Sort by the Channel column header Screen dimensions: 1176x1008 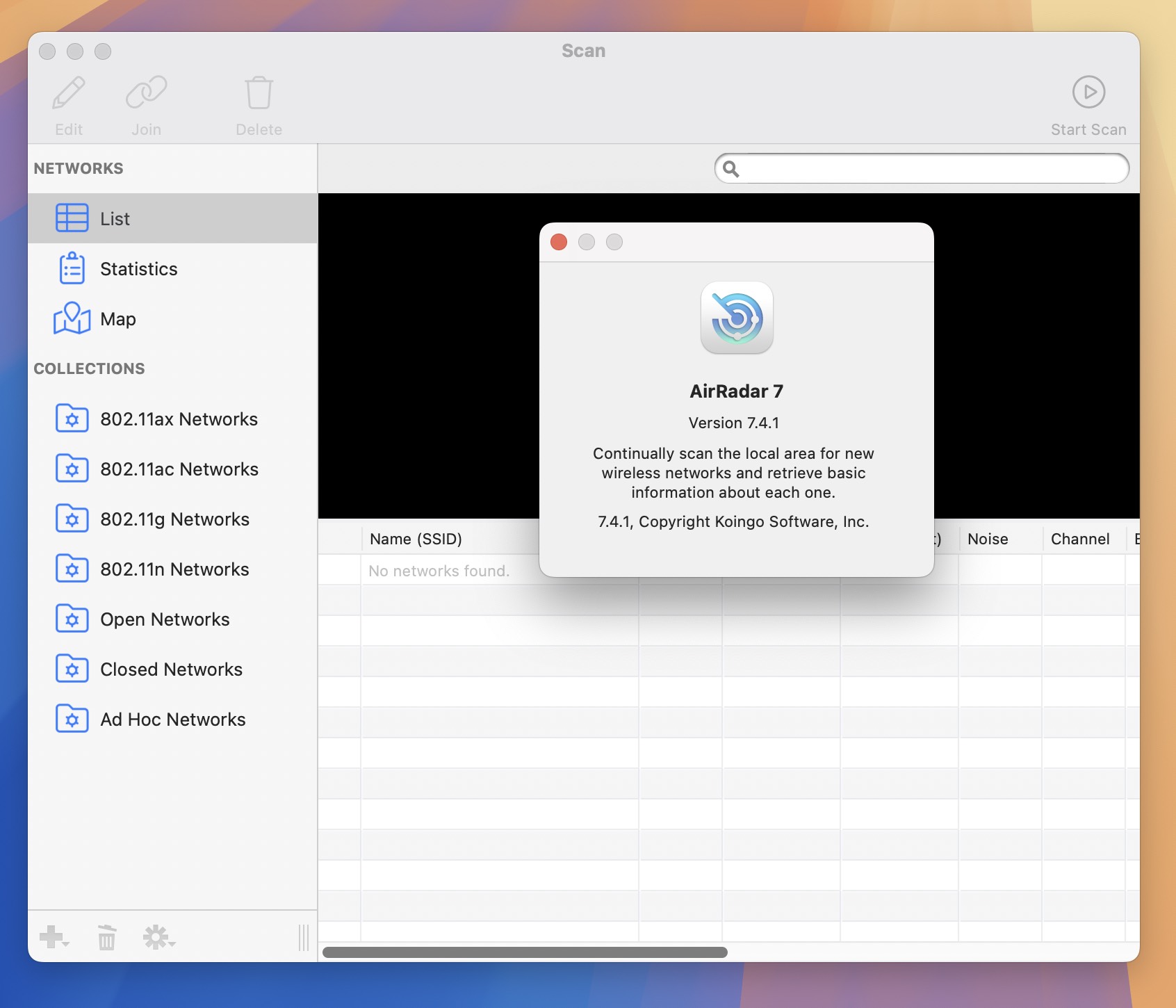1084,539
